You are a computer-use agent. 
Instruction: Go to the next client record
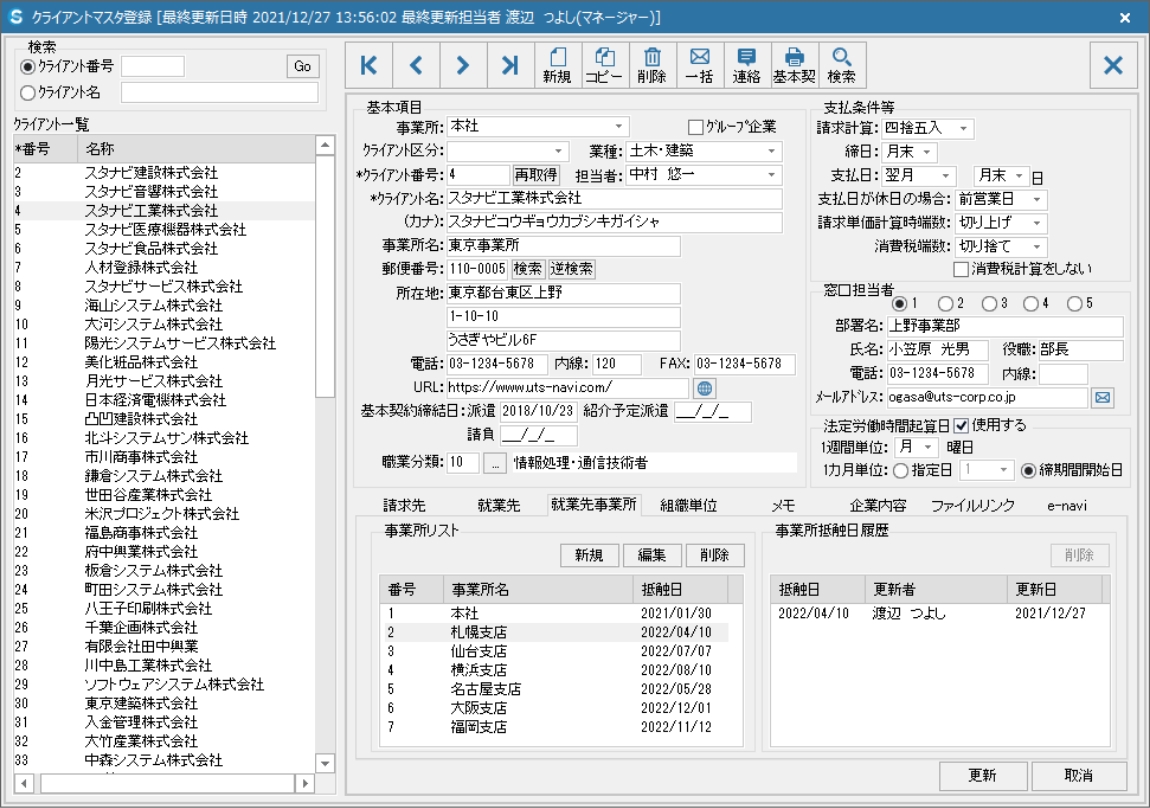tap(463, 66)
